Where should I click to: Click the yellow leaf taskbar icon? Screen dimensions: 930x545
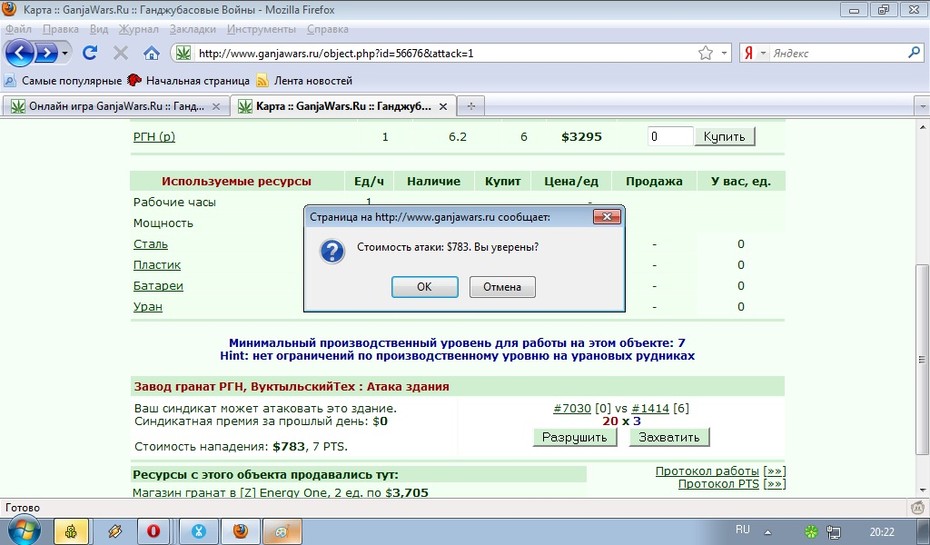71,531
